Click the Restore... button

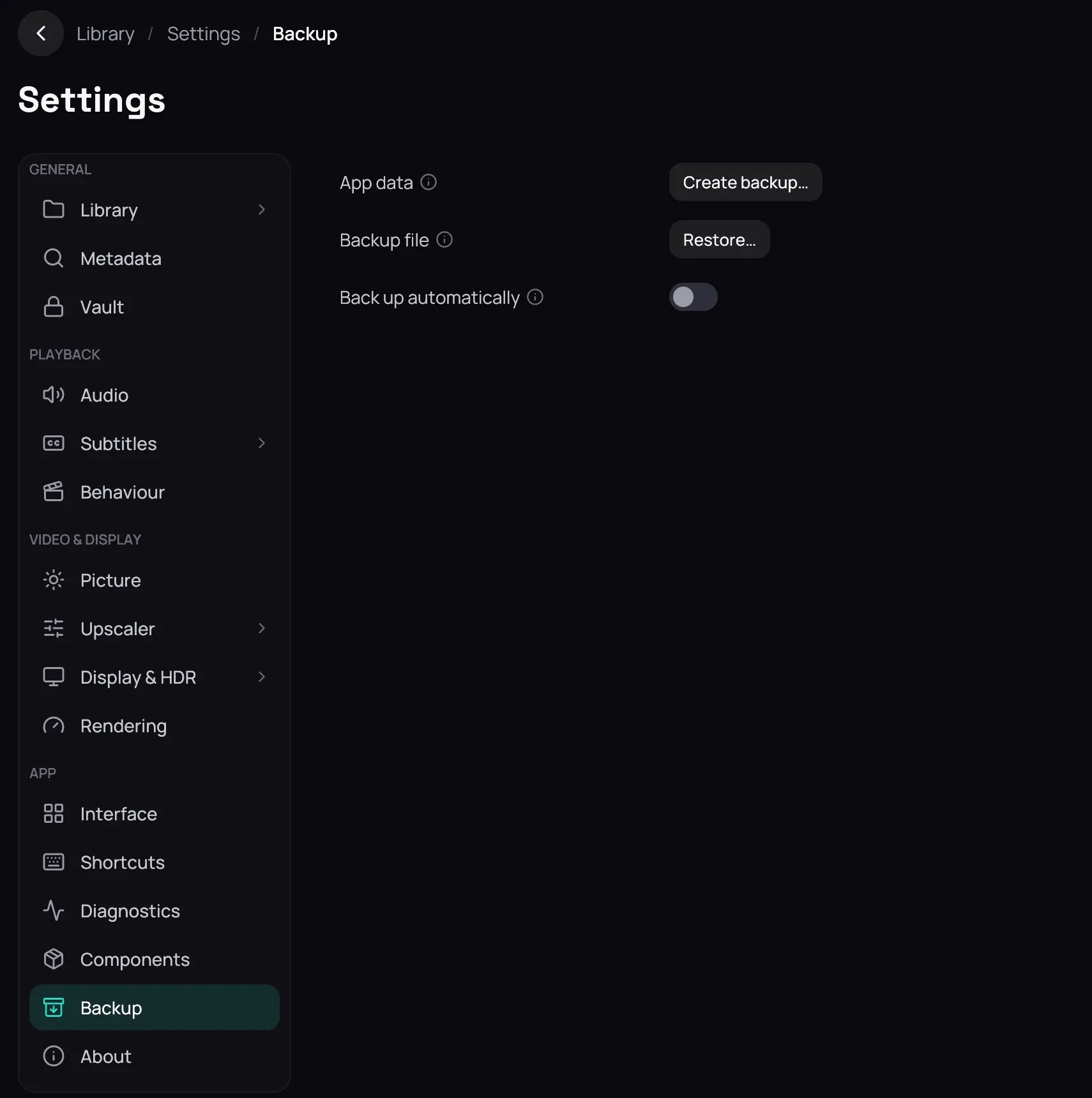pyautogui.click(x=719, y=239)
